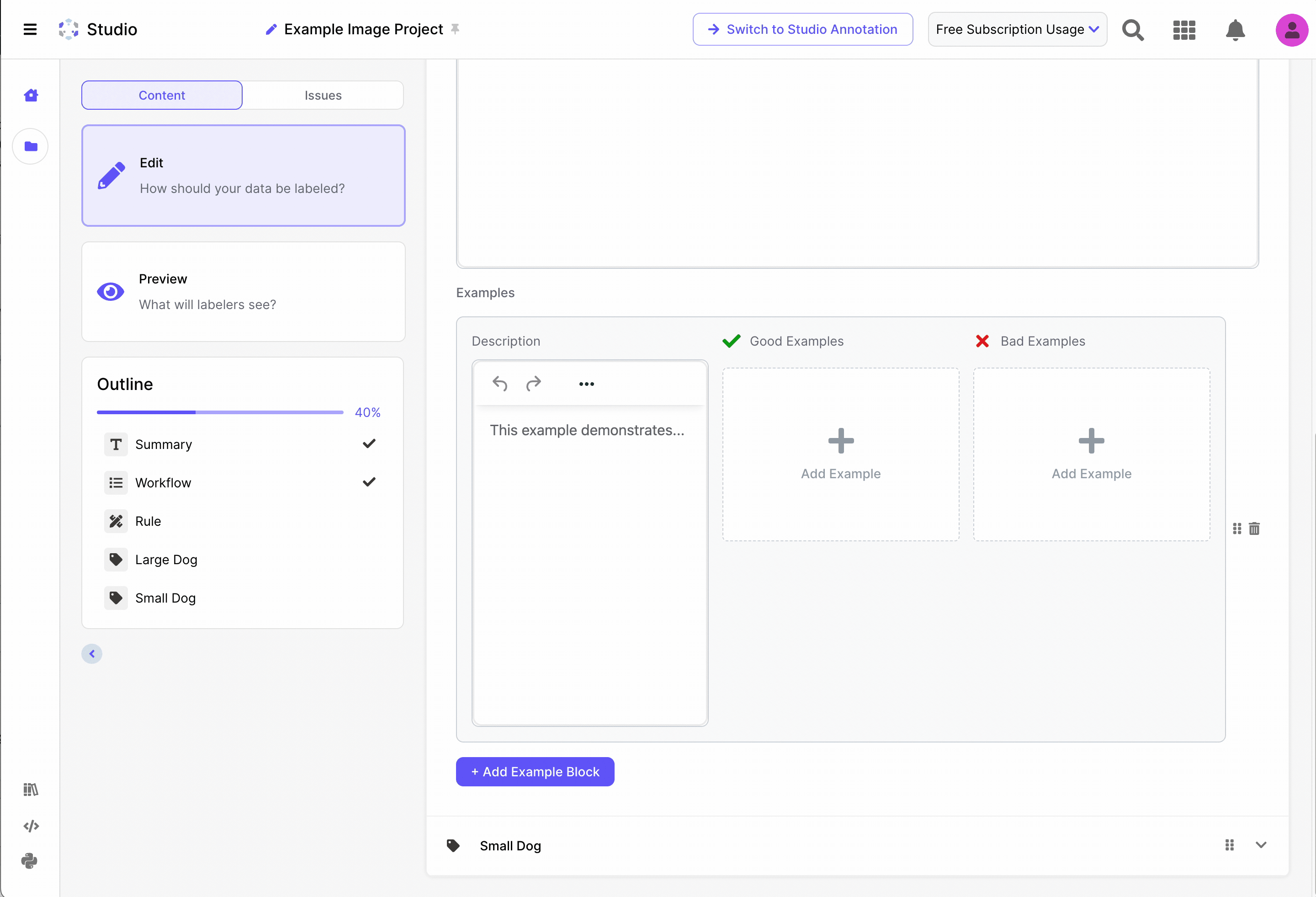1316x897 pixels.
Task: Click the home icon in sidebar
Action: [x=31, y=95]
